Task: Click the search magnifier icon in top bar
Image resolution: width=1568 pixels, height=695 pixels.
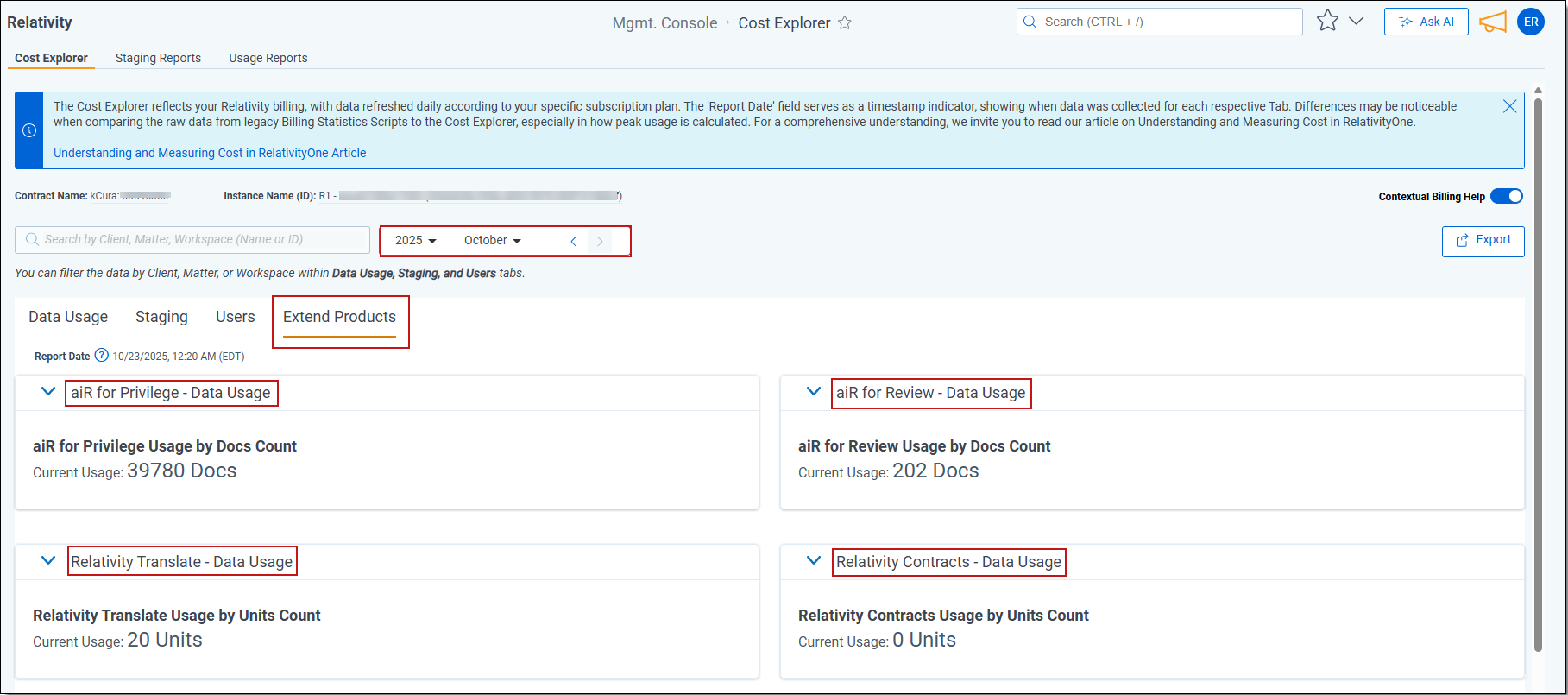Action: pos(1030,22)
